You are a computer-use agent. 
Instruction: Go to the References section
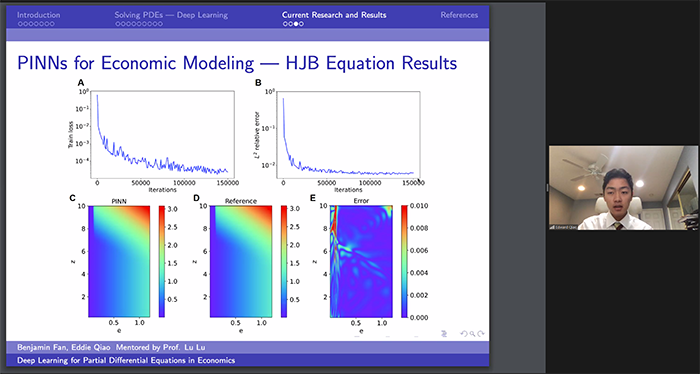(459, 15)
